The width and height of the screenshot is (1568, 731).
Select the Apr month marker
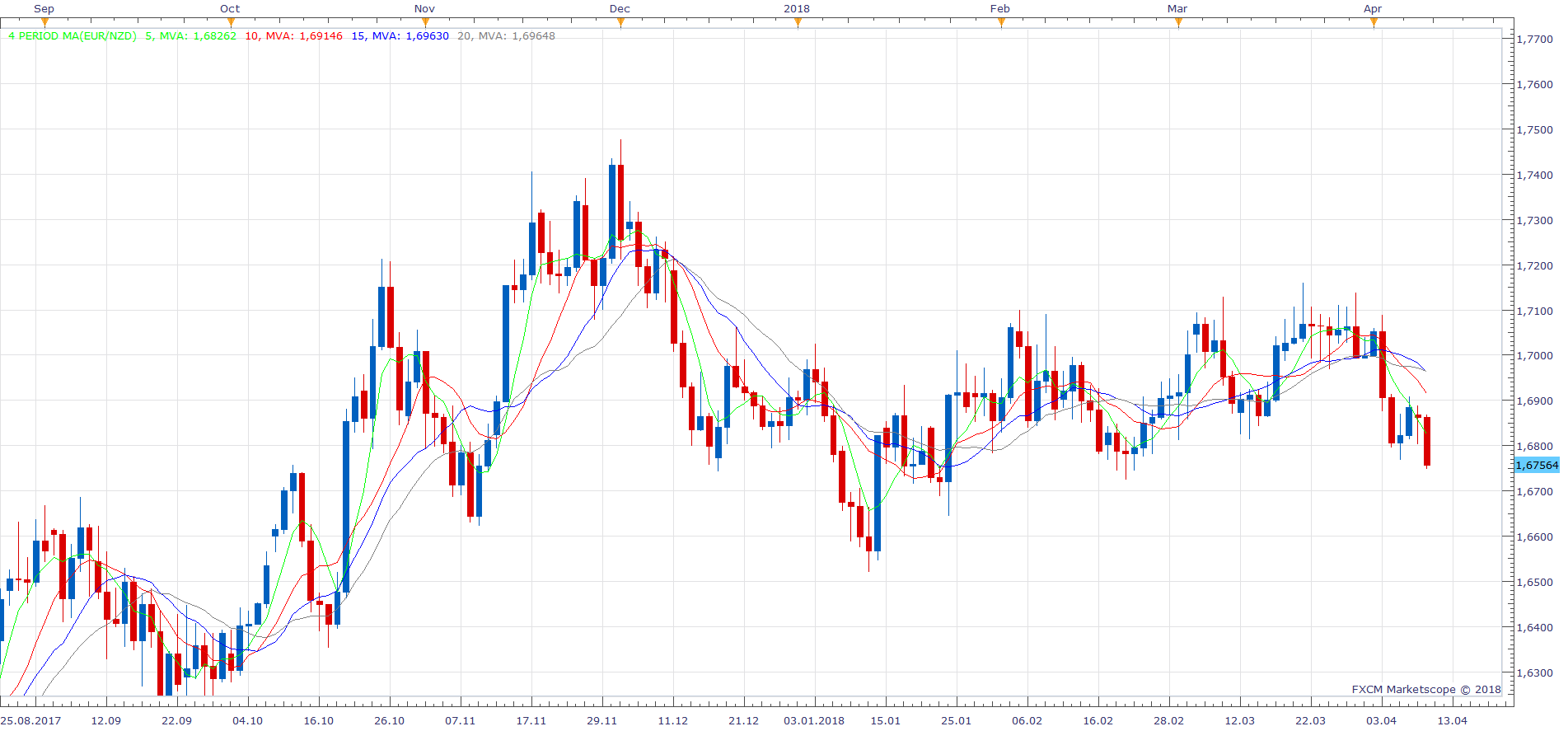tap(1373, 9)
